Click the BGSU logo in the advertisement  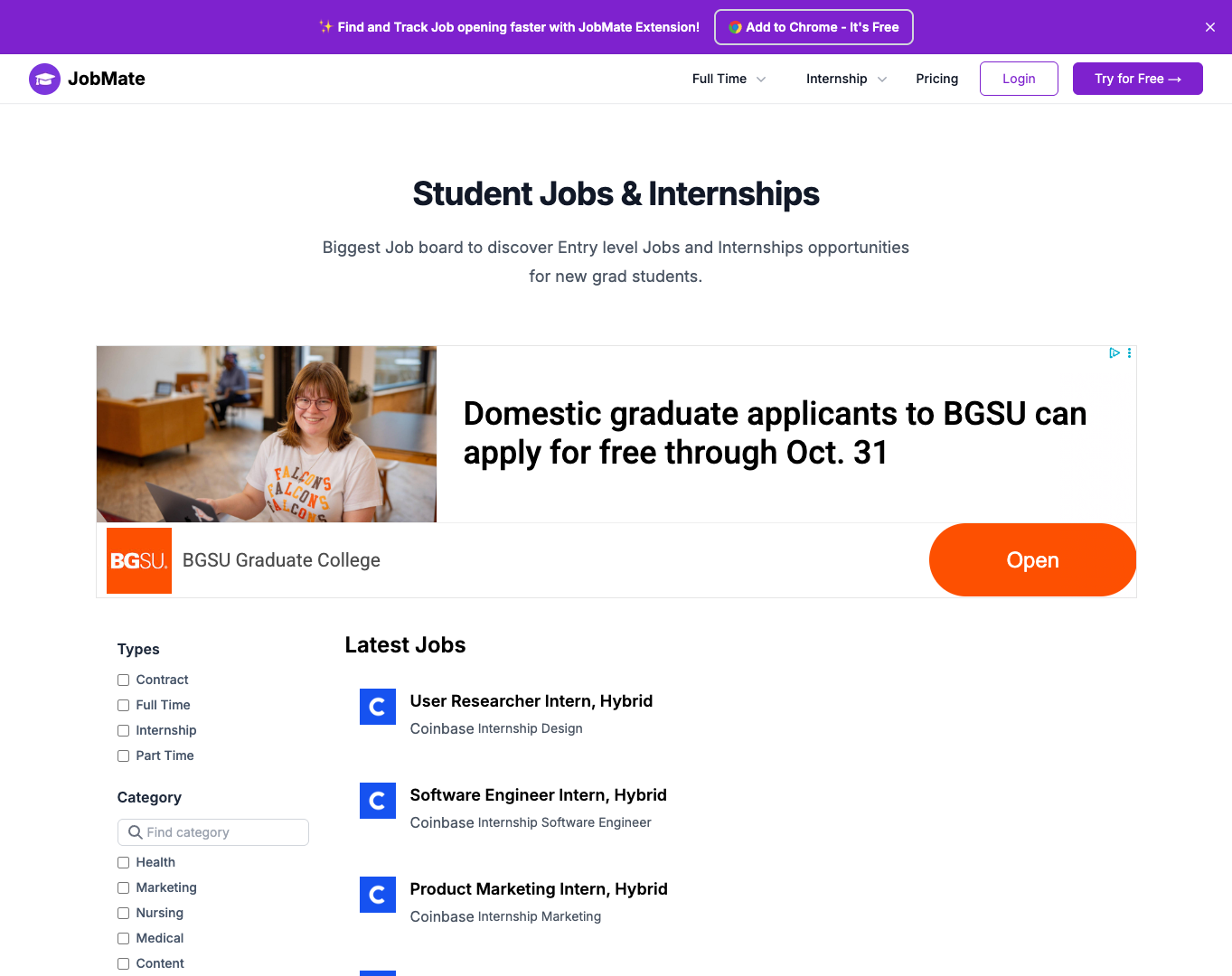tap(138, 560)
